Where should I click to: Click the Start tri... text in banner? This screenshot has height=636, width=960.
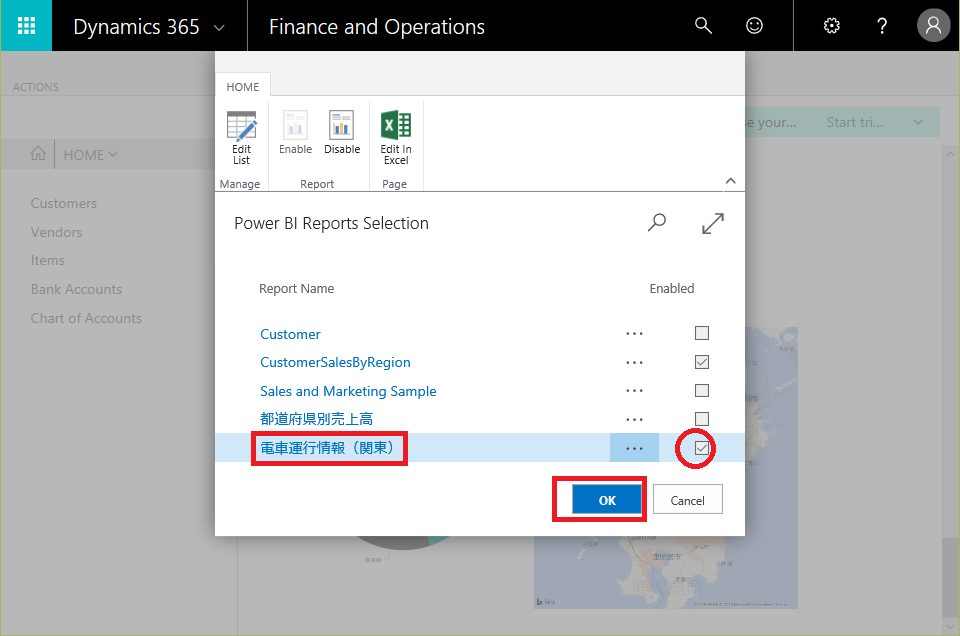click(x=855, y=122)
